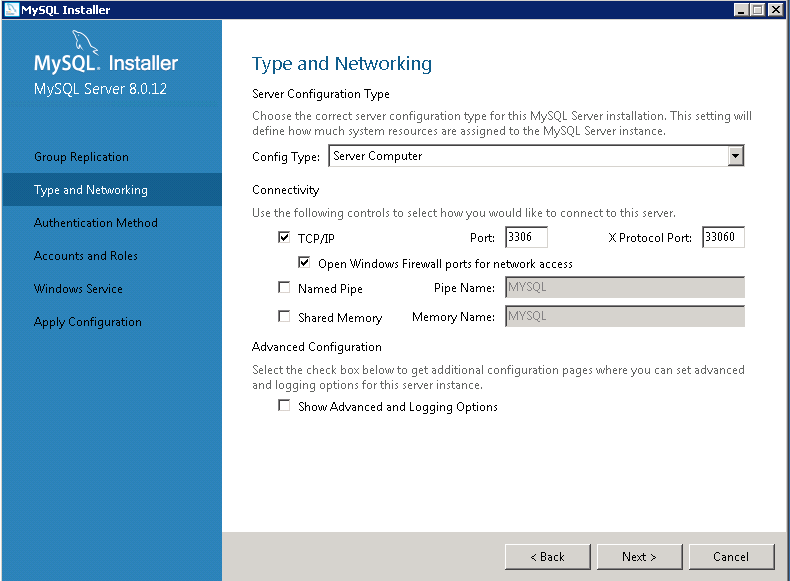
Task: Go to Windows Service step
Action: pos(78,289)
